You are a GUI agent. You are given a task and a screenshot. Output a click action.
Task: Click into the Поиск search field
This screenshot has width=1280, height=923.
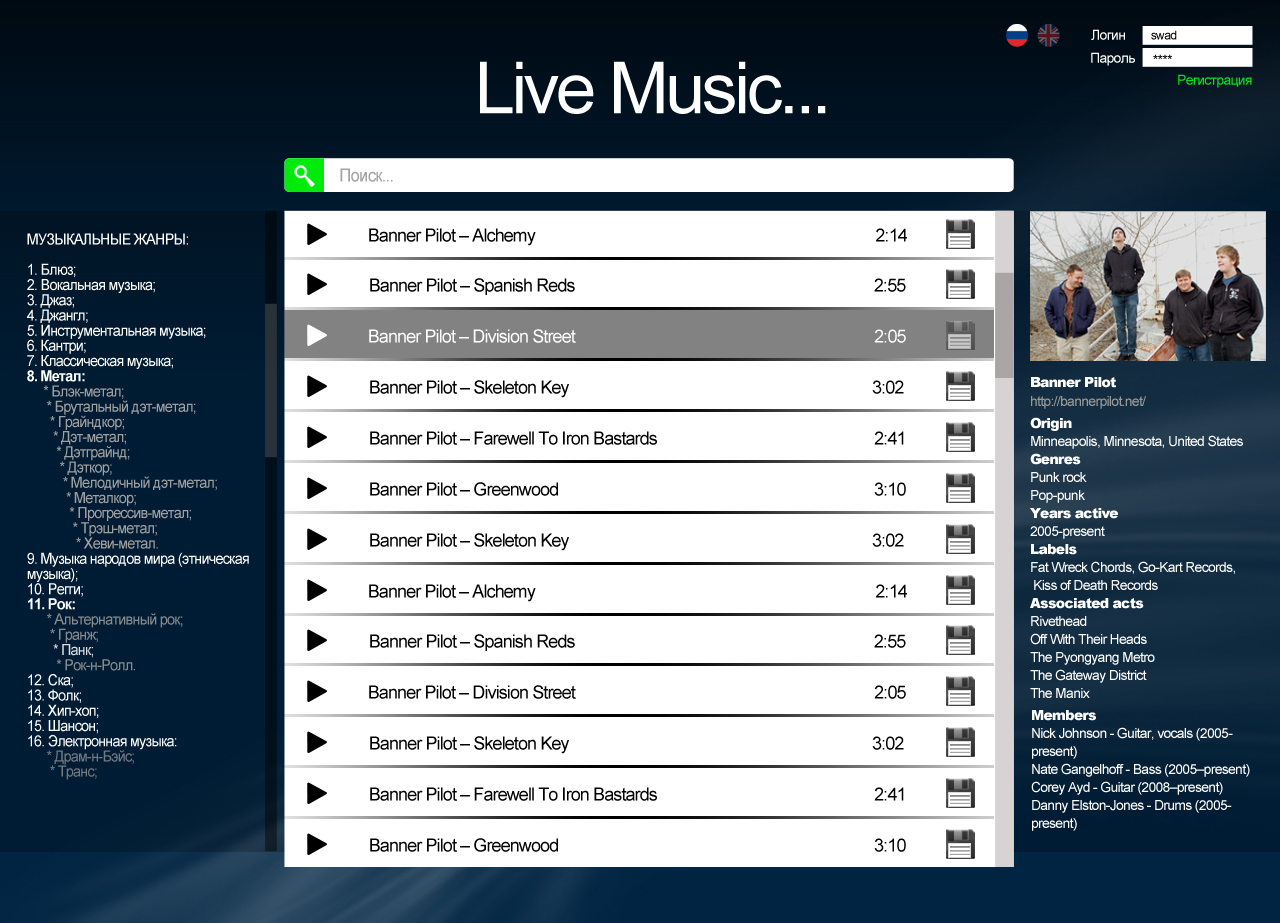[668, 175]
